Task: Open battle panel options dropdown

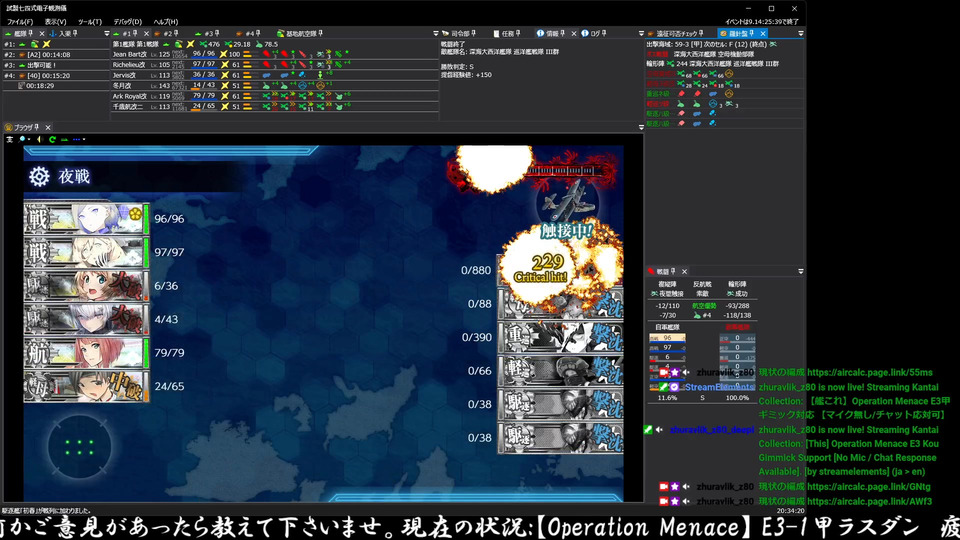Action: point(800,271)
